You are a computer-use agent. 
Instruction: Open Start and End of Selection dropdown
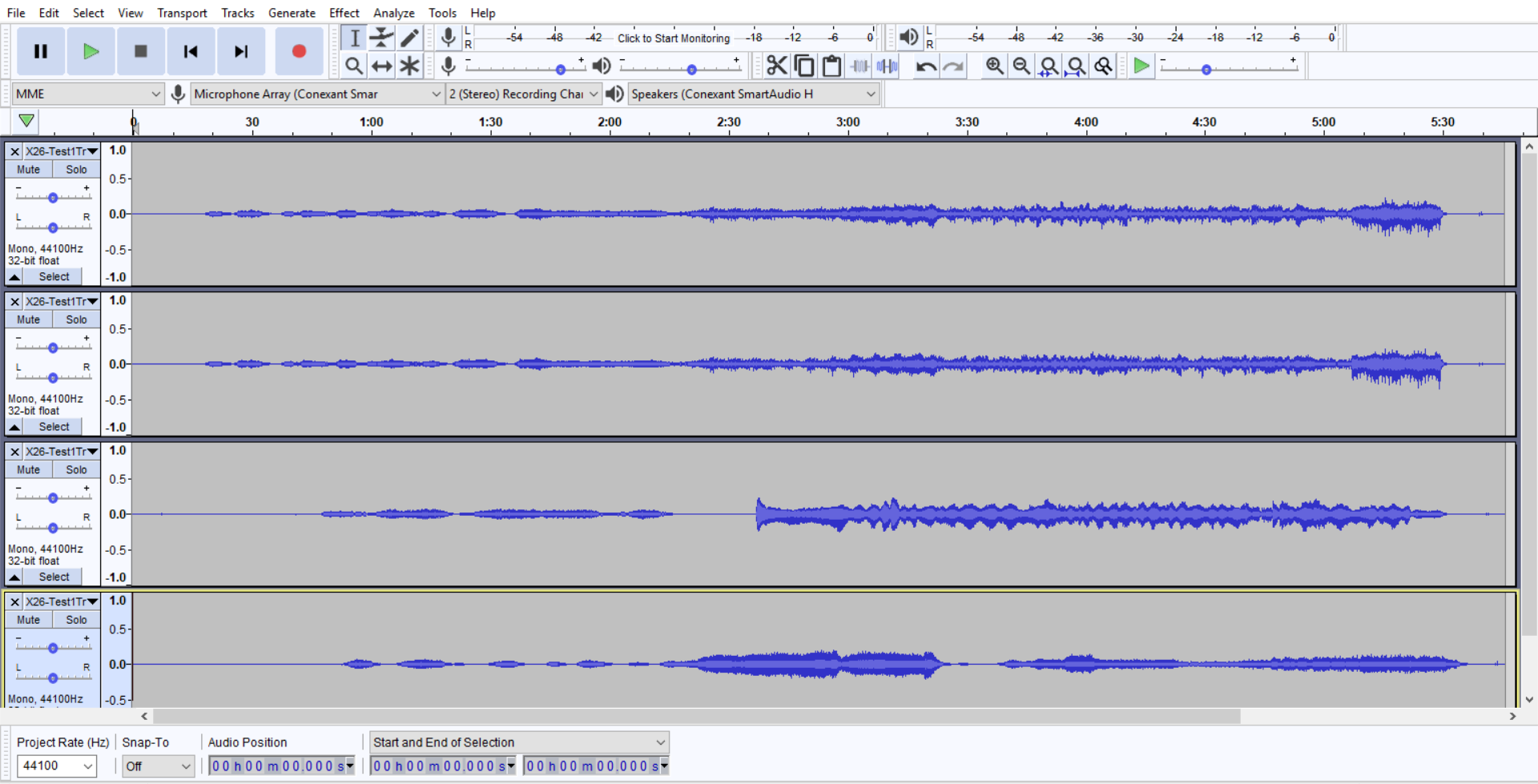[x=519, y=742]
